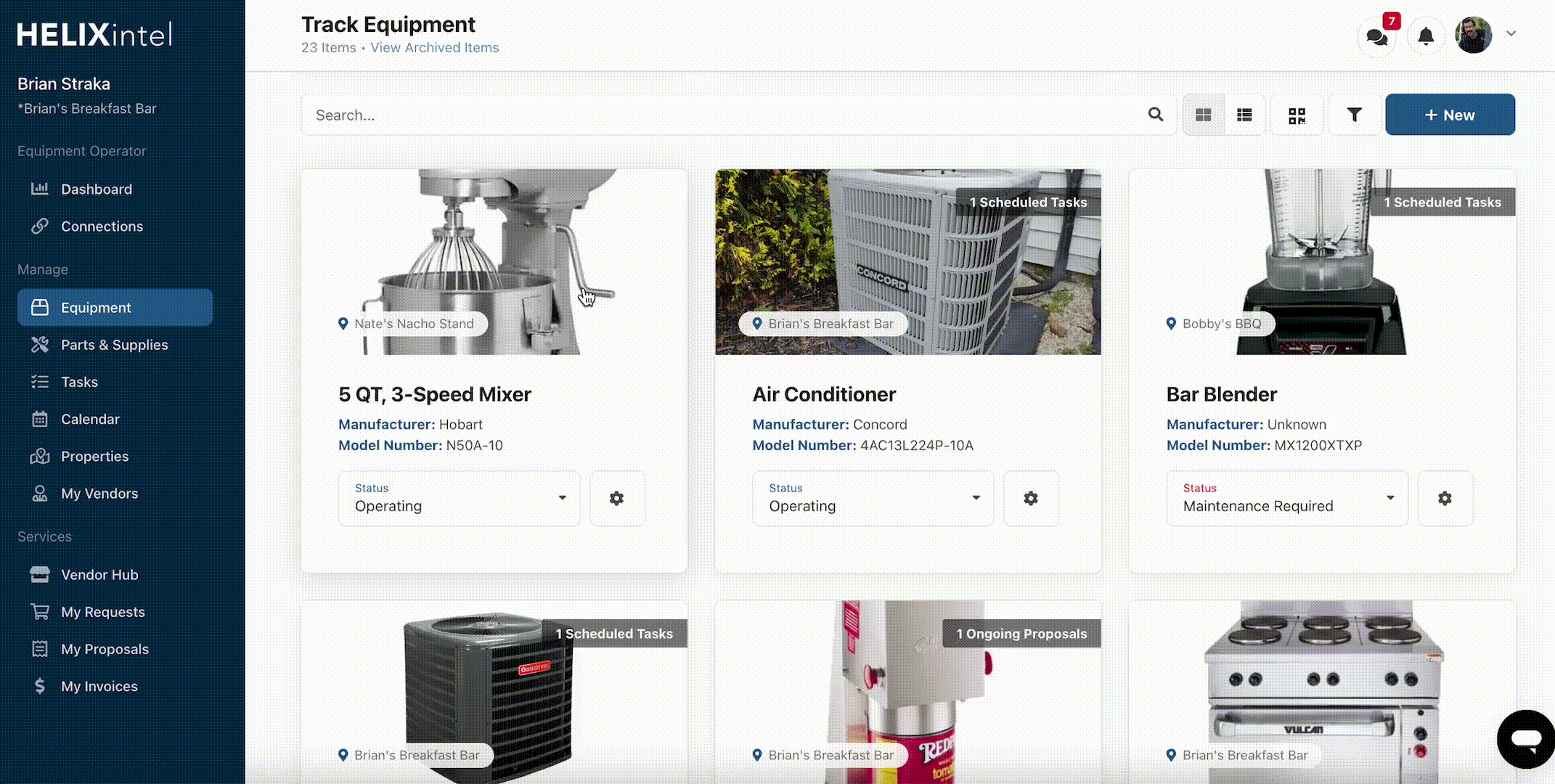1555x784 pixels.
Task: Click the Parts & Supplies tools icon
Action: (39, 345)
